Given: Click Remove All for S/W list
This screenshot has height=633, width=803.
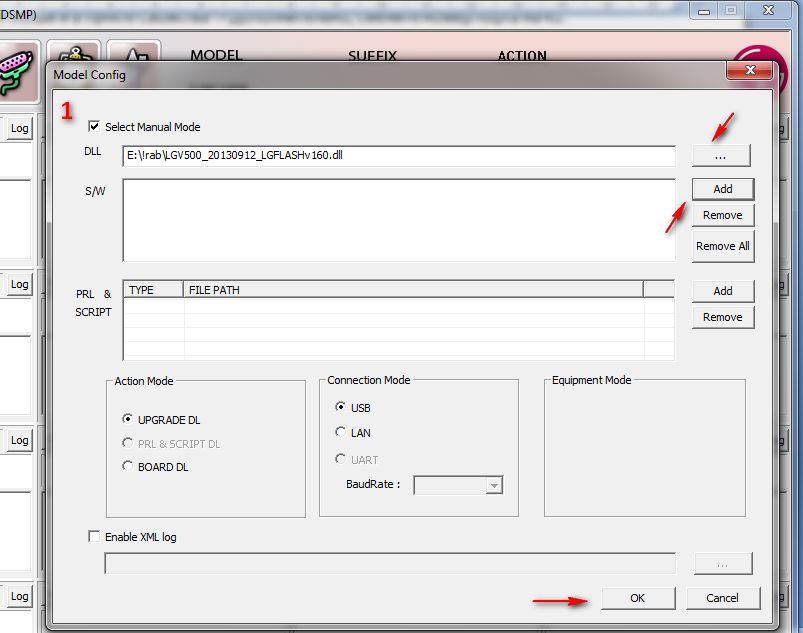Looking at the screenshot, I should pos(723,246).
